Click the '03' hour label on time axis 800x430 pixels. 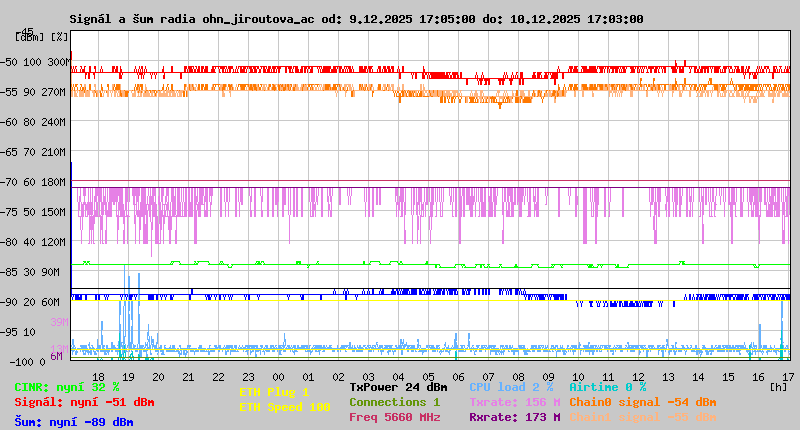[368, 377]
